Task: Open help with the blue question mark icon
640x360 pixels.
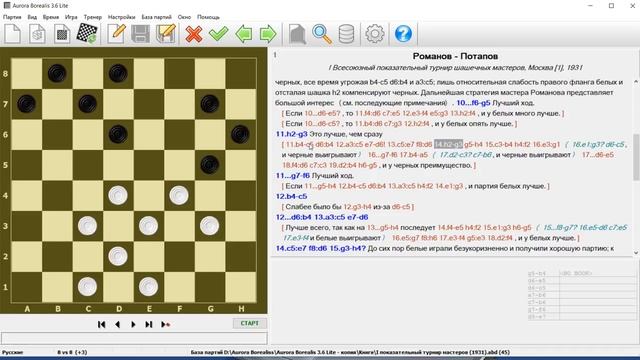Action: point(403,34)
